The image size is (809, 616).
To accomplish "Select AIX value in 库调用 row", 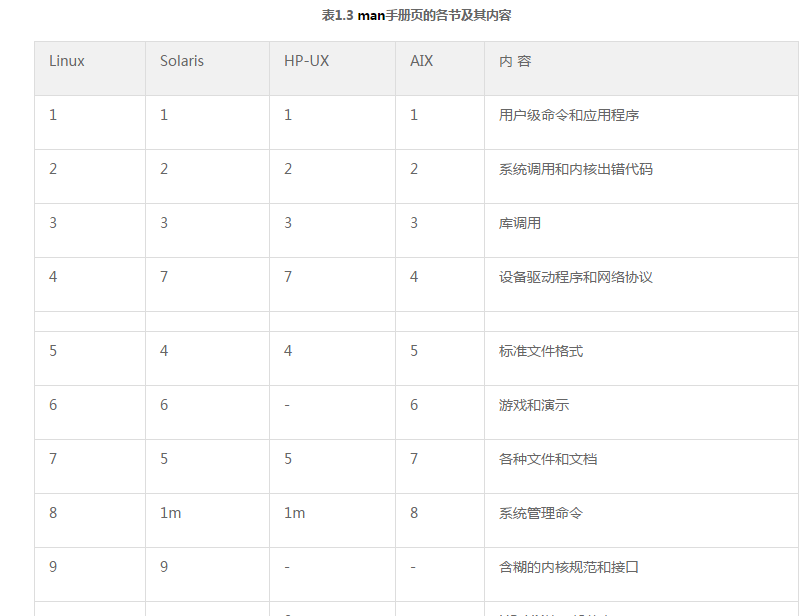I will point(414,223).
